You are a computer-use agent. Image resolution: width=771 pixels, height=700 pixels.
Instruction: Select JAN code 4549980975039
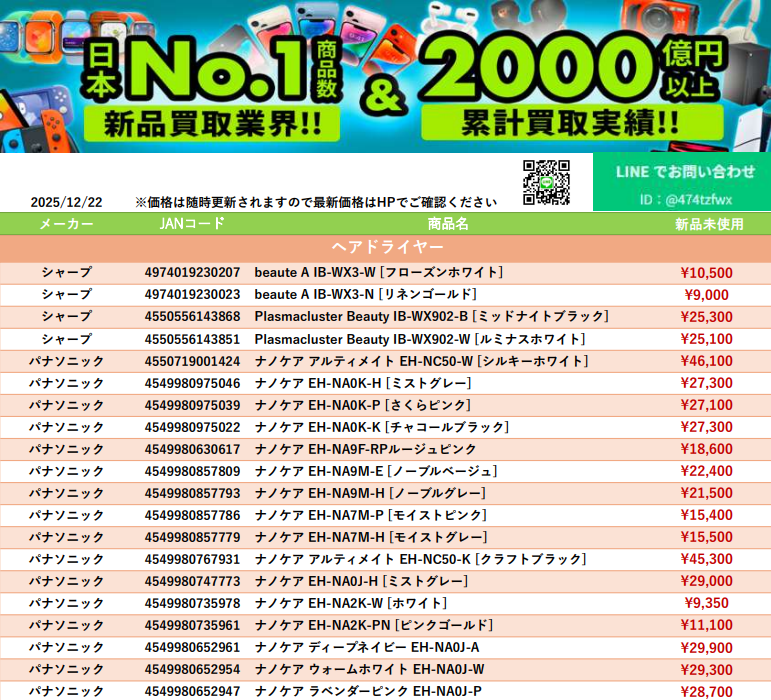[x=192, y=405]
